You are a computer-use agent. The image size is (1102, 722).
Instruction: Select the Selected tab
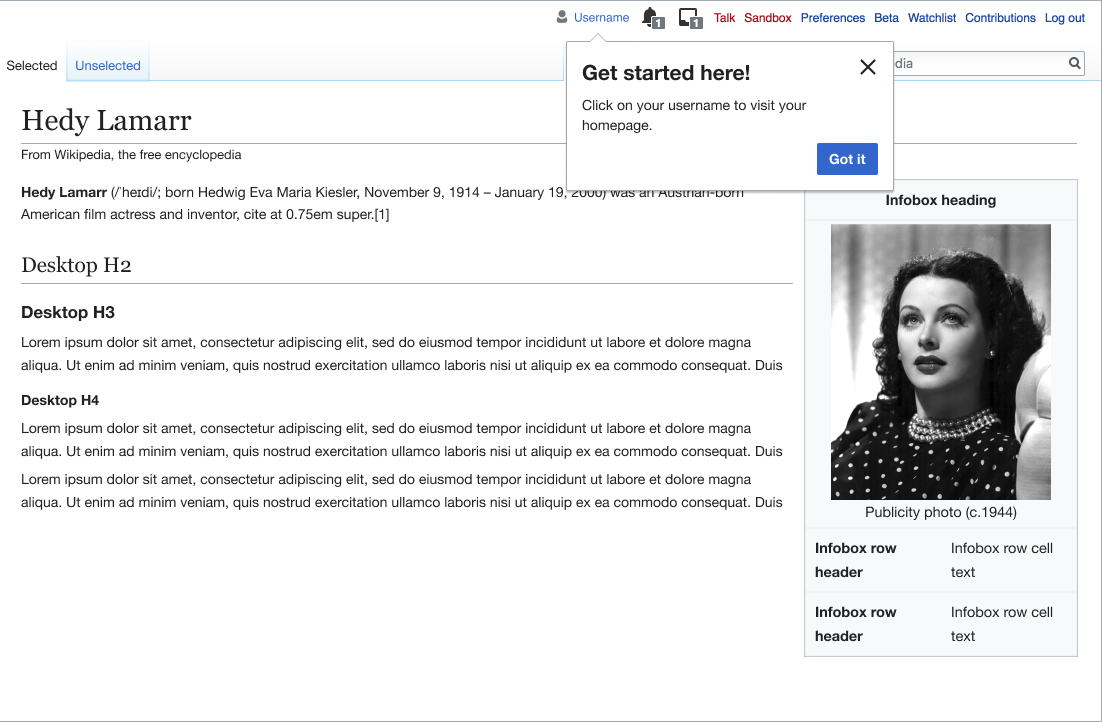pos(32,66)
